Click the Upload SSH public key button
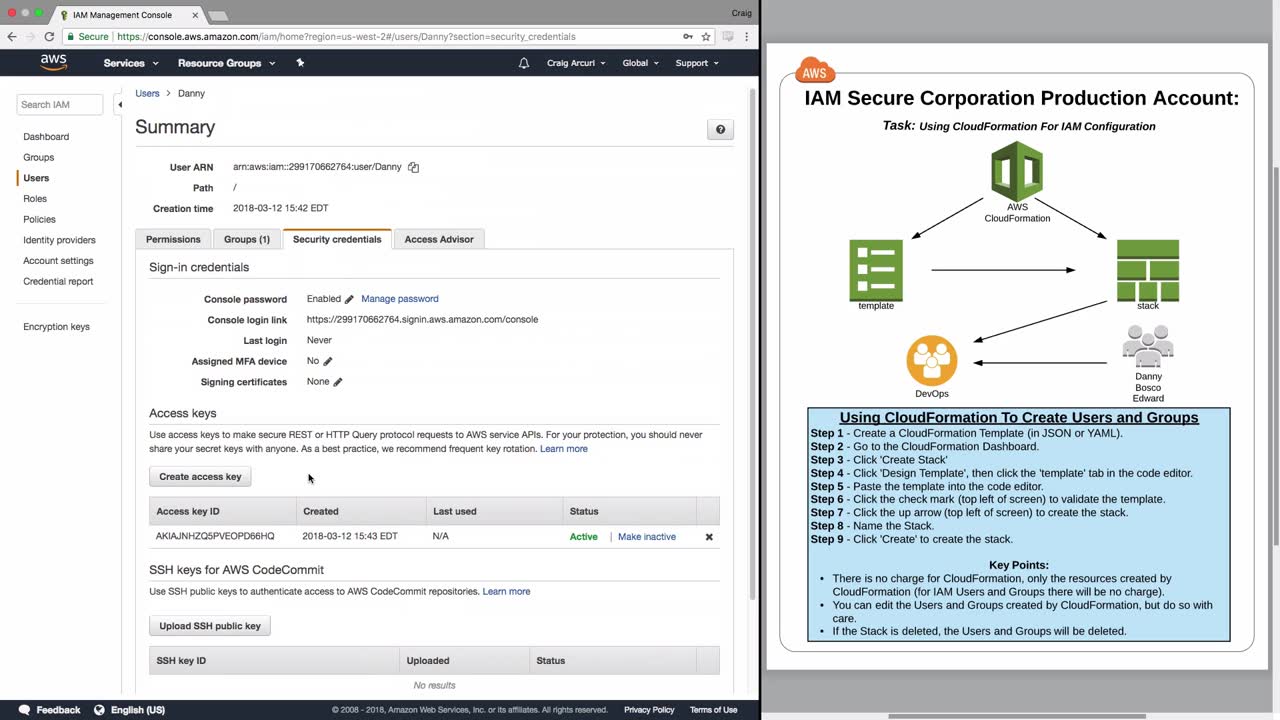 [210, 626]
